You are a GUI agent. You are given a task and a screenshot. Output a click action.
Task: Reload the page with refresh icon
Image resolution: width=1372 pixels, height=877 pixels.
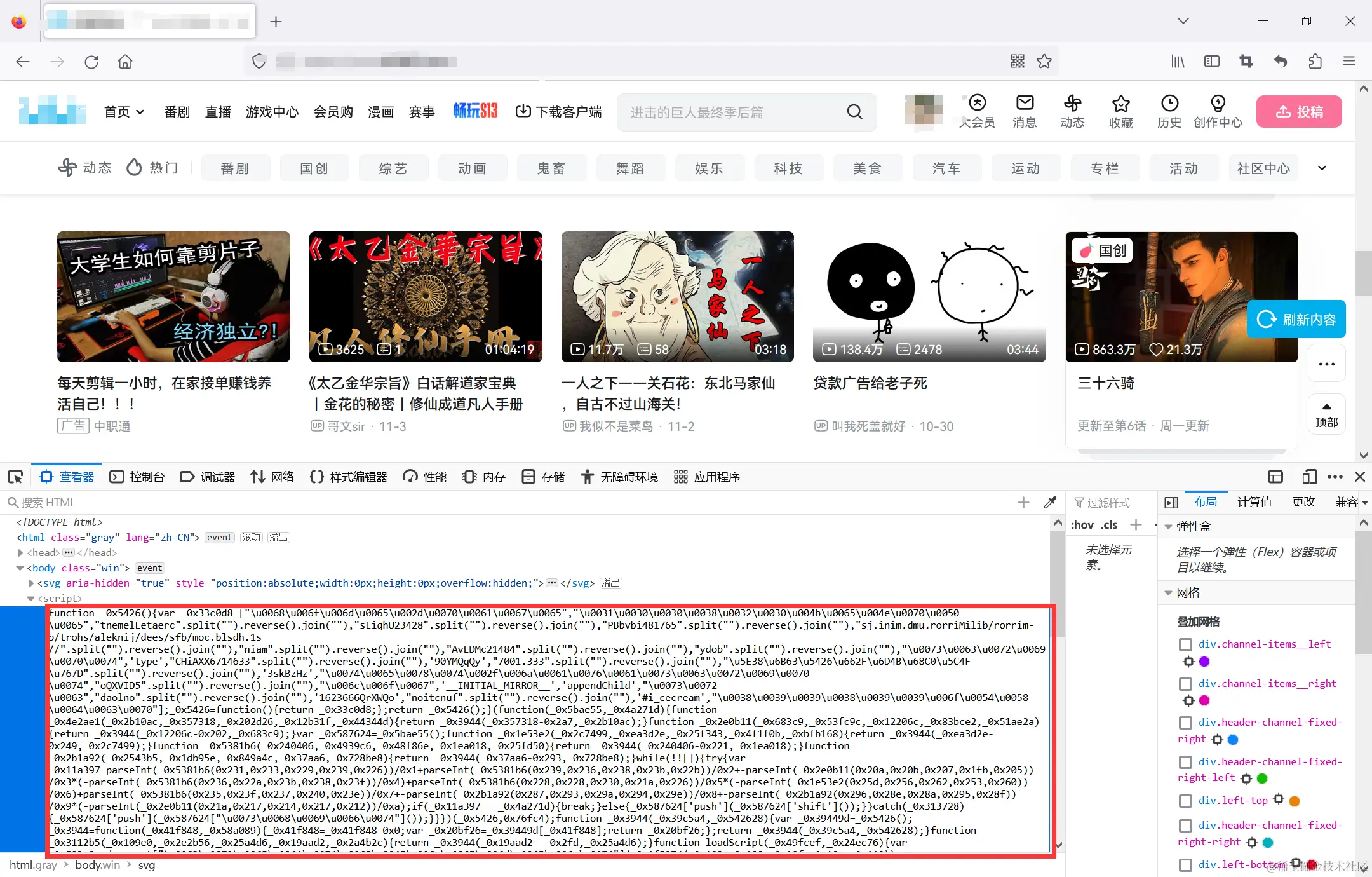click(91, 62)
